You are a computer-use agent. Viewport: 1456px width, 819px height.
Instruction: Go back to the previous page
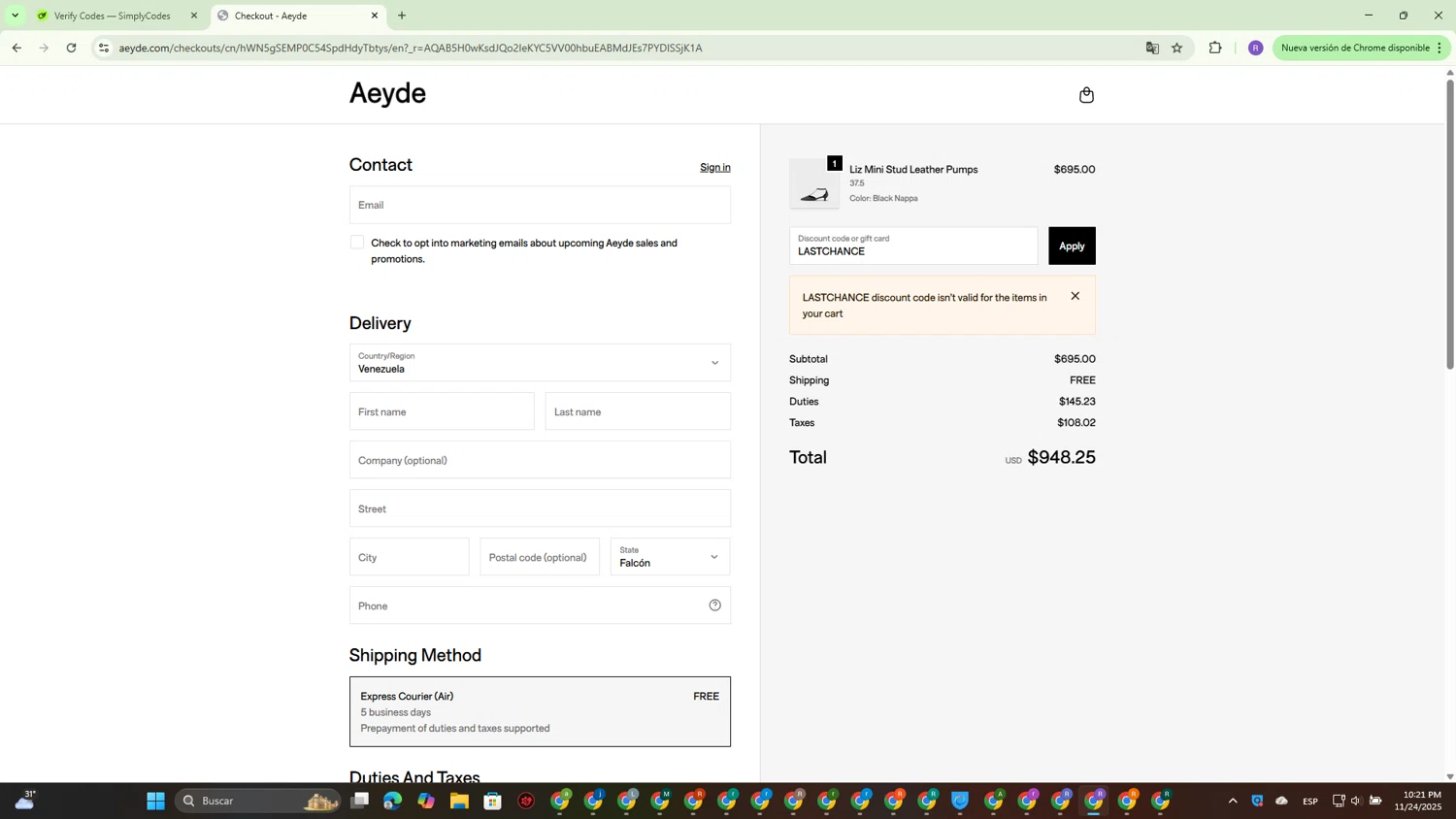click(x=17, y=48)
